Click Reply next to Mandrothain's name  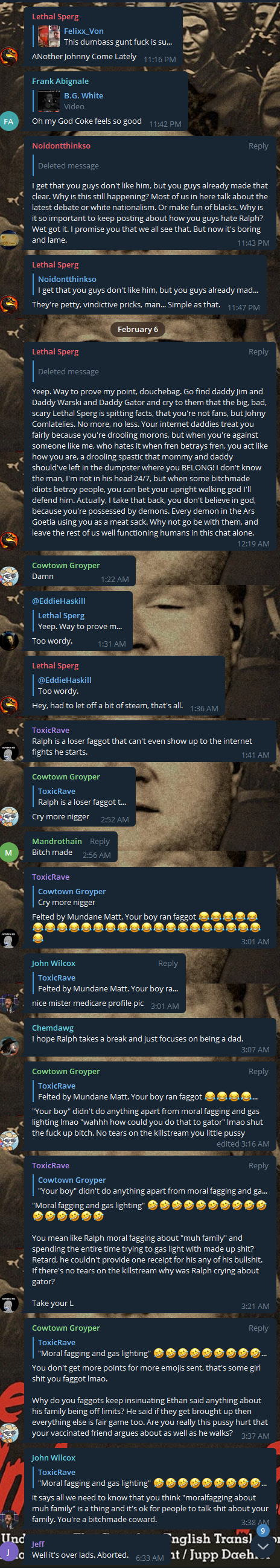100,841
